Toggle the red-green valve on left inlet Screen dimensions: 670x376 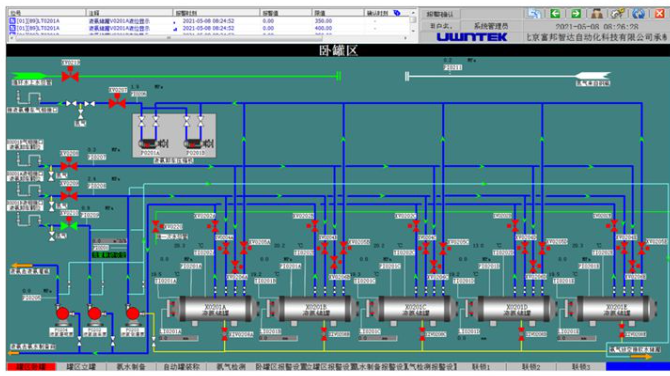(69, 225)
